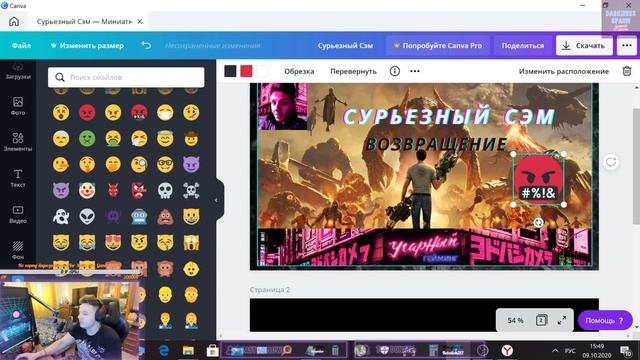Viewport: 640px width, 360px height.
Task: Click the РУС language indicator
Action: coord(570,351)
